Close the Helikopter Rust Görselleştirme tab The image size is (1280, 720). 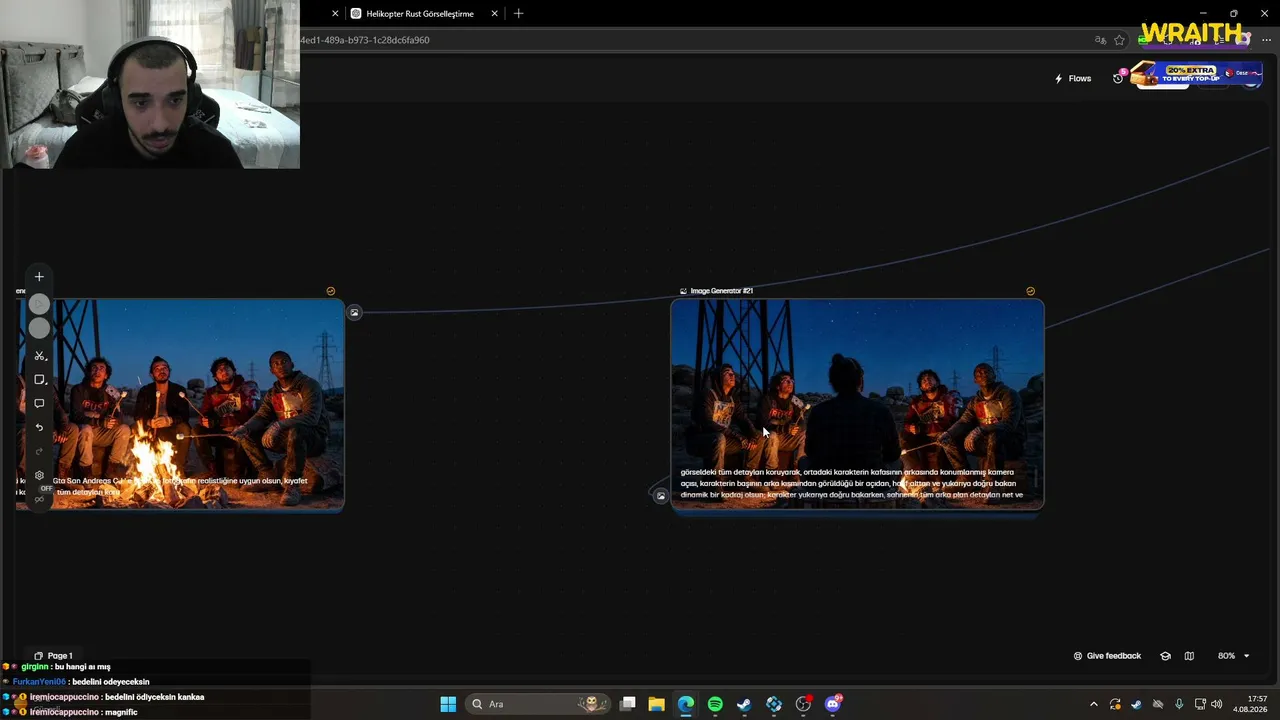pos(494,14)
